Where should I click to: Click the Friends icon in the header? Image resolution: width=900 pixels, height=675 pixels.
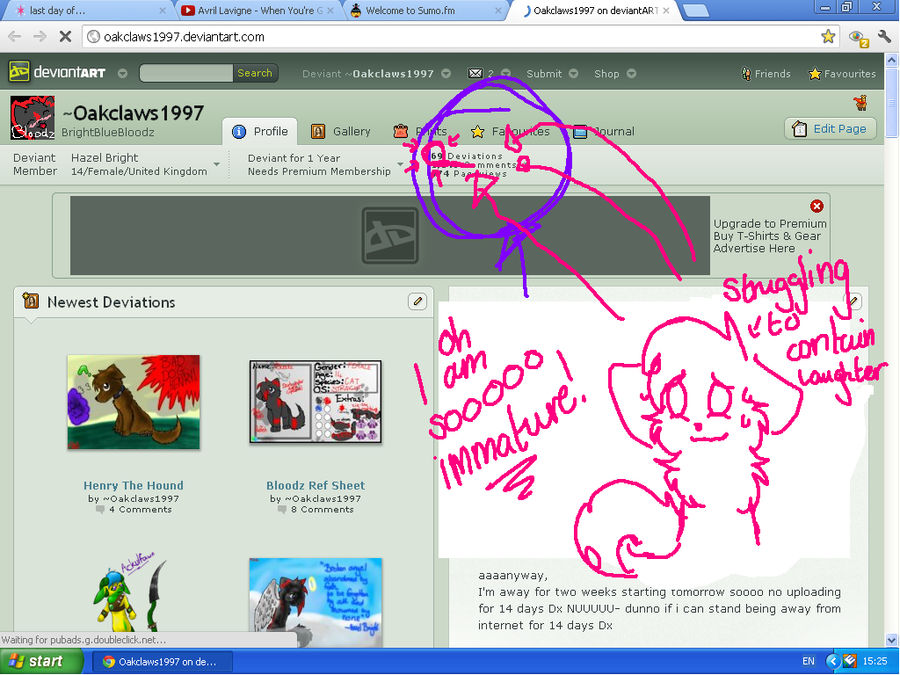747,73
